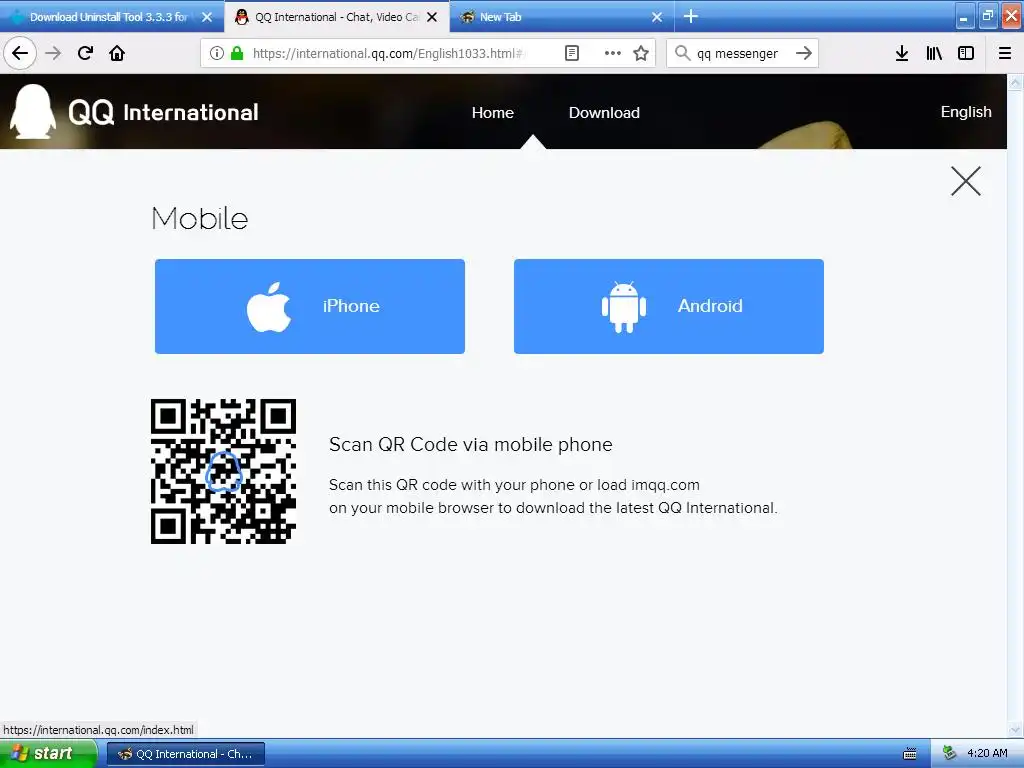1024x768 pixels.
Task: Restore down the browser window
Action: [x=988, y=17]
